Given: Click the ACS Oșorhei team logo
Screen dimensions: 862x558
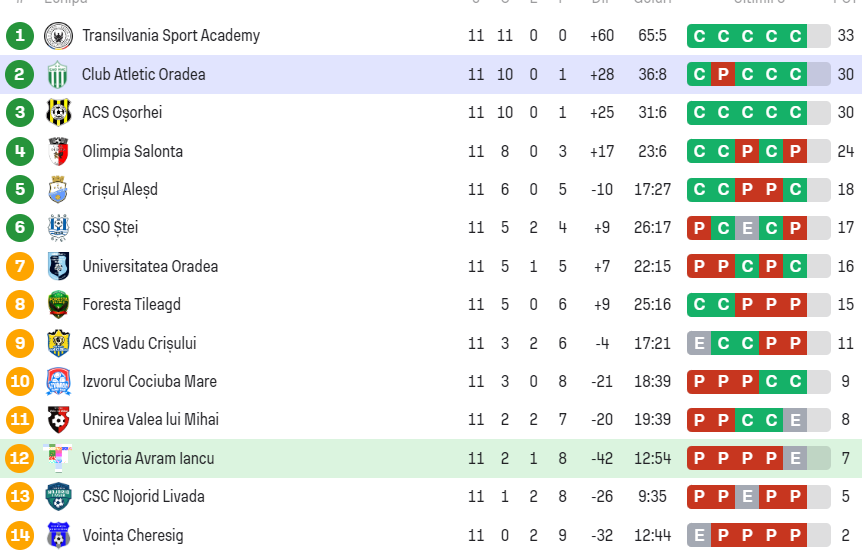Looking at the screenshot, I should tap(59, 113).
